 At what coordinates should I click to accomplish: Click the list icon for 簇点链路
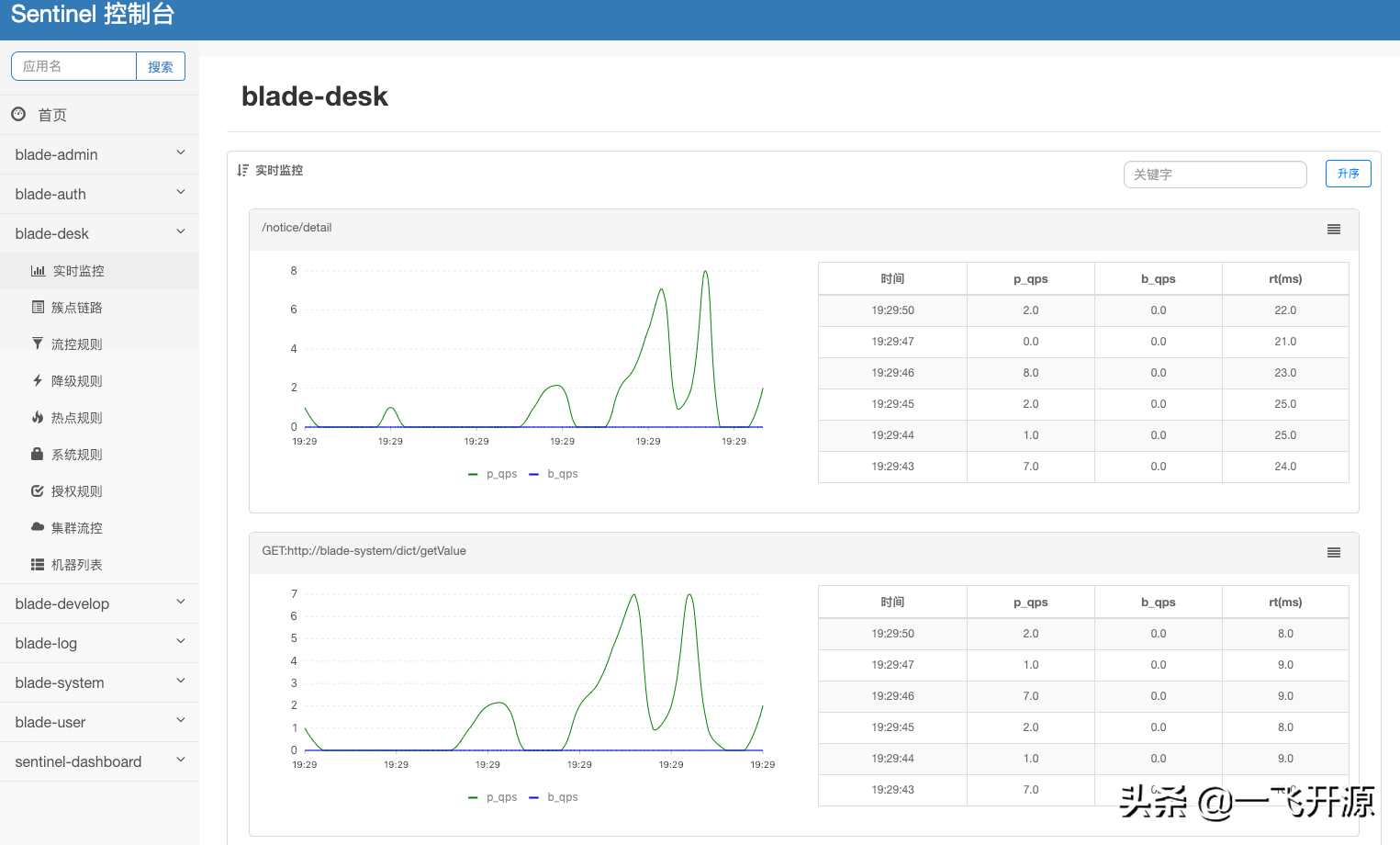click(x=38, y=307)
